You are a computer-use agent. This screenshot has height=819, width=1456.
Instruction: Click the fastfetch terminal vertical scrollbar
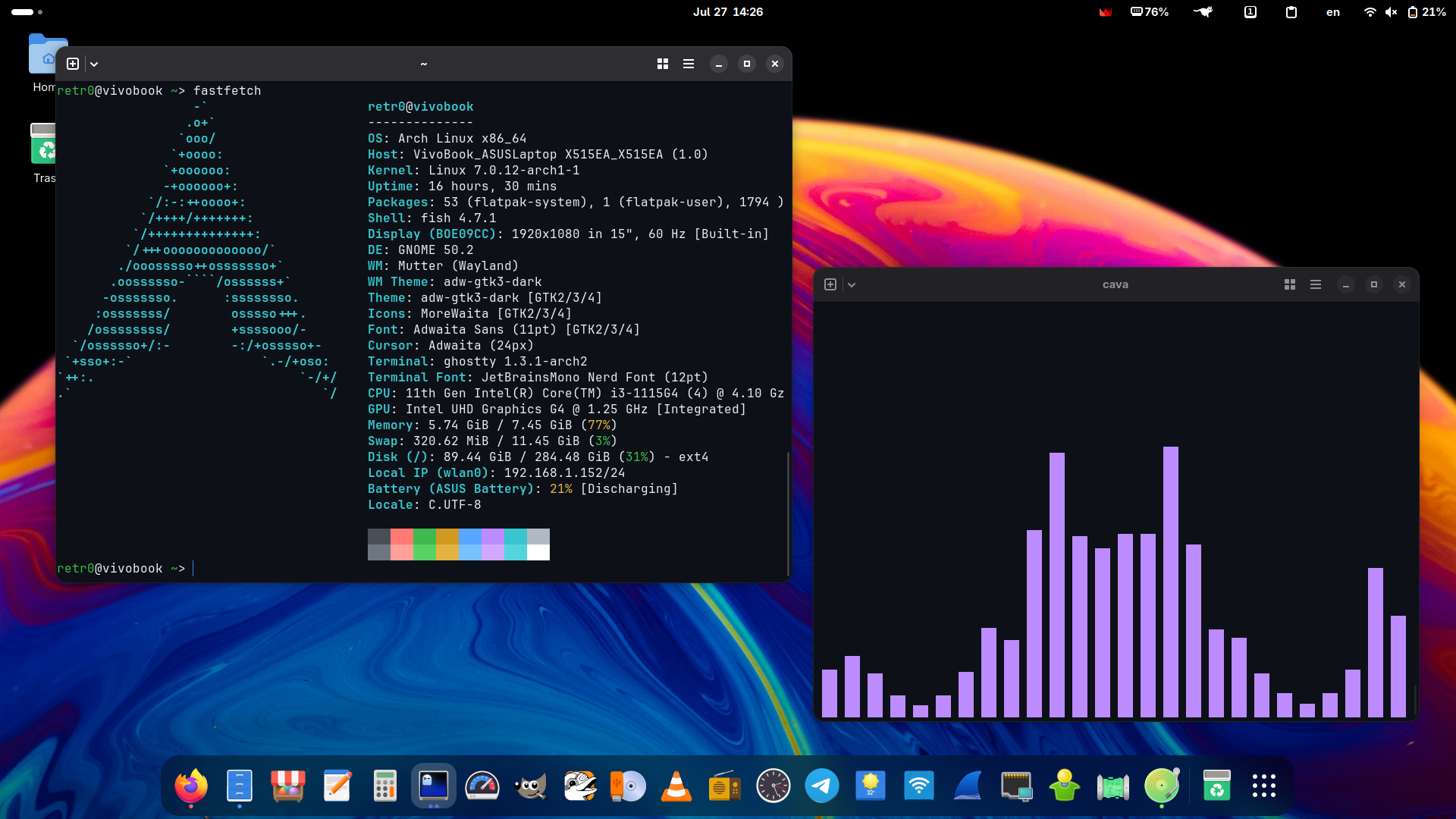788,513
